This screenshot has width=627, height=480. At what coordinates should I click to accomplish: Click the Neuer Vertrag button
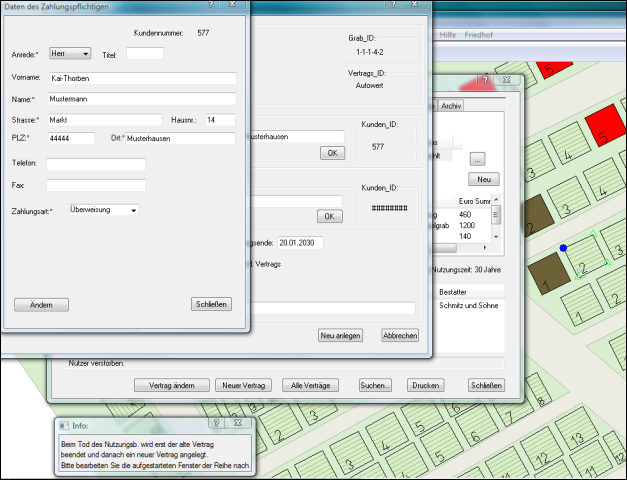(244, 385)
